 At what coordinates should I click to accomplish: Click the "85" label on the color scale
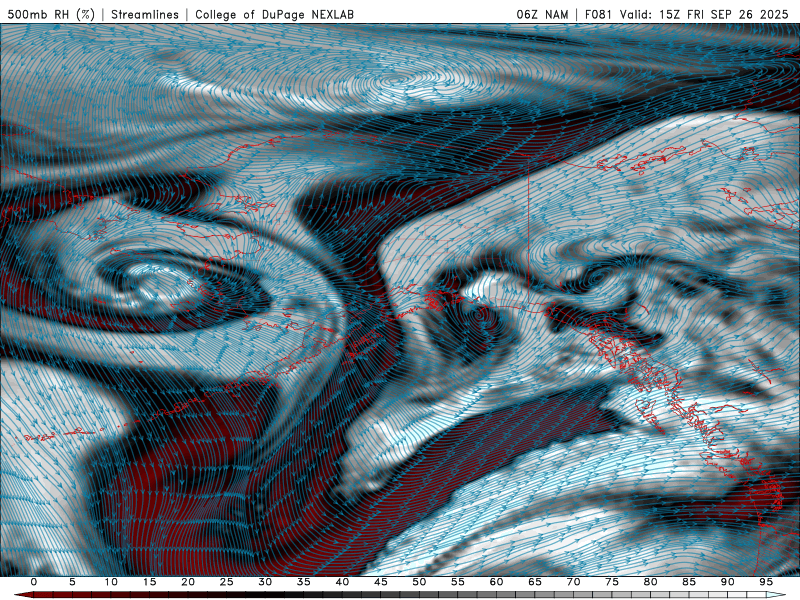tap(689, 582)
